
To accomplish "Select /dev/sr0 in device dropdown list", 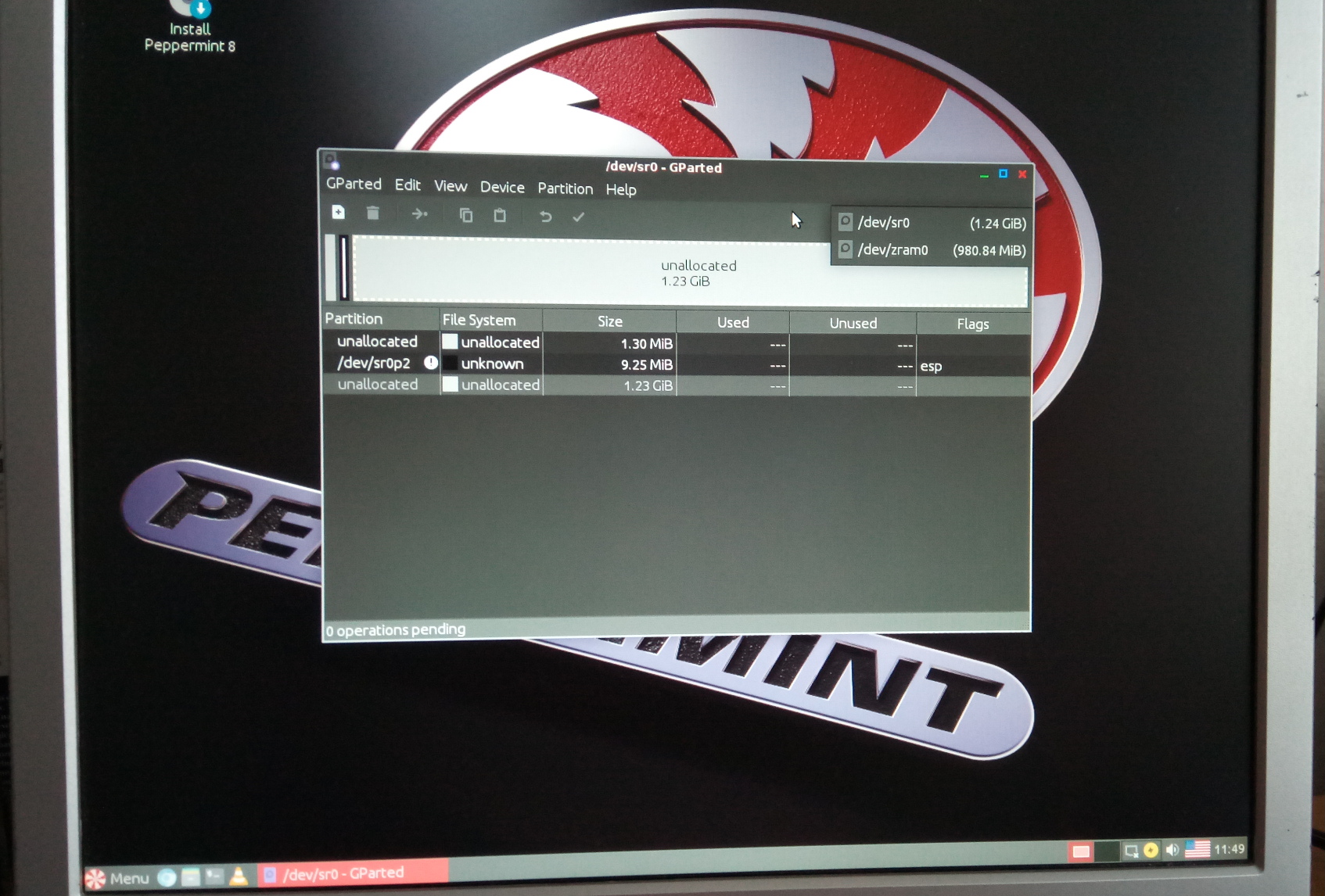I will [931, 223].
